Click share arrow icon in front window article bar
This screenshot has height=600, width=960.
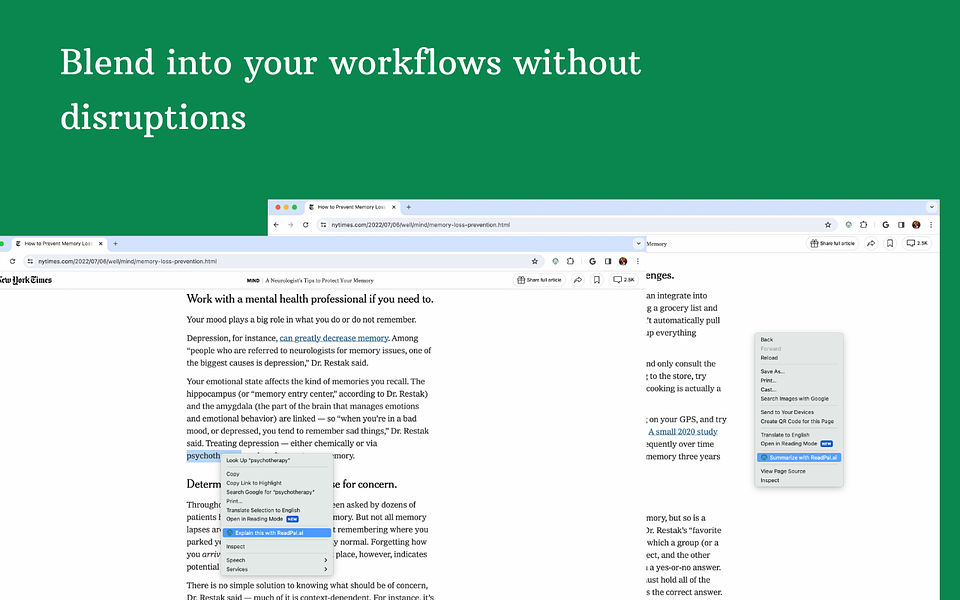[577, 280]
